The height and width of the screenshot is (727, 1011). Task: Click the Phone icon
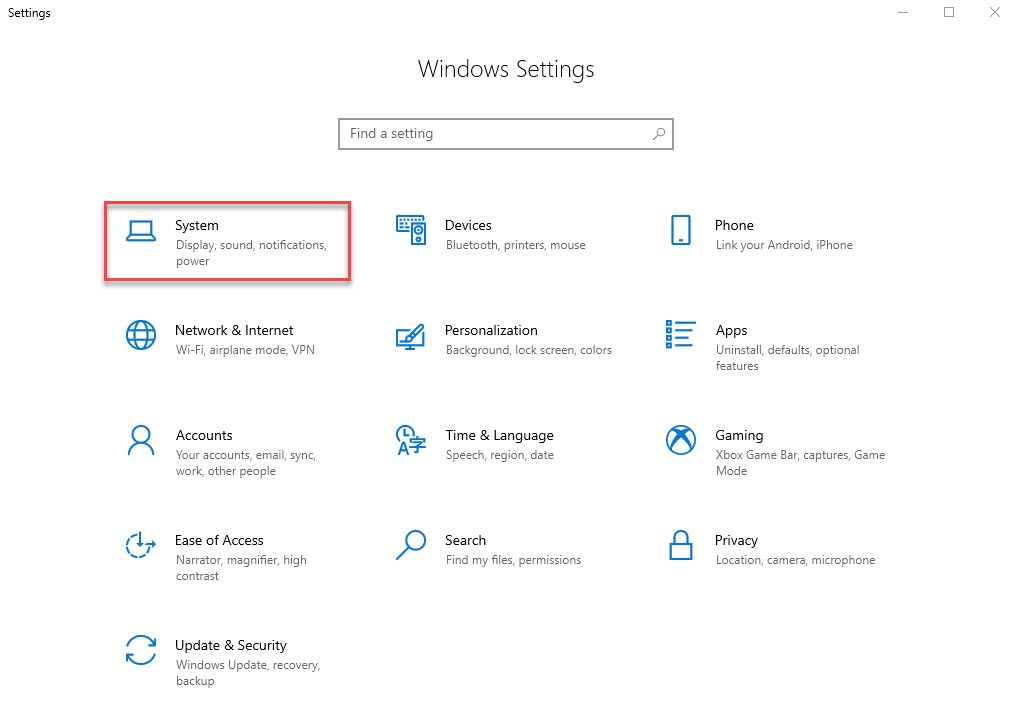point(680,231)
